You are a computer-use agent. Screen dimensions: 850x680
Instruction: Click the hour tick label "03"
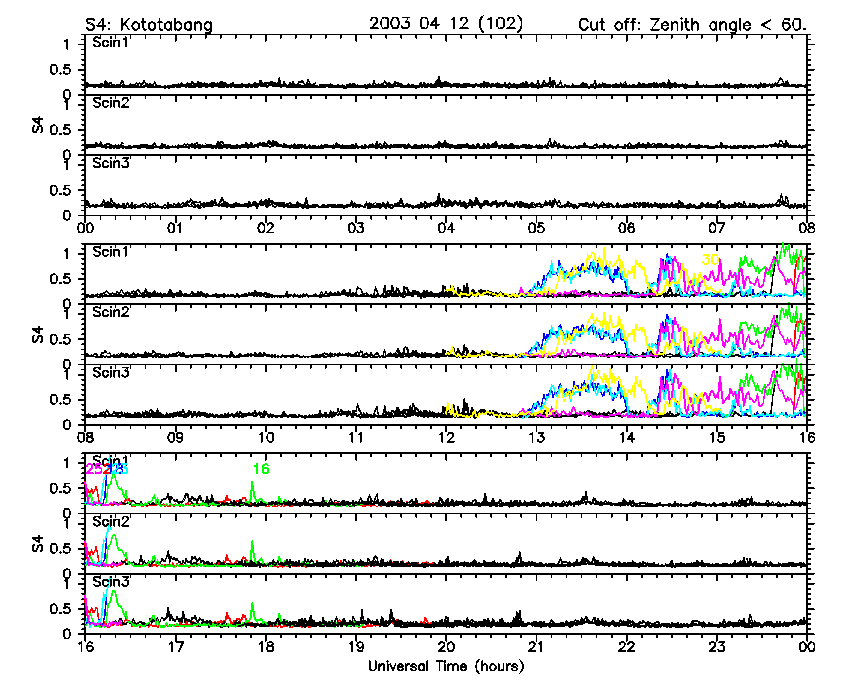[x=356, y=228]
